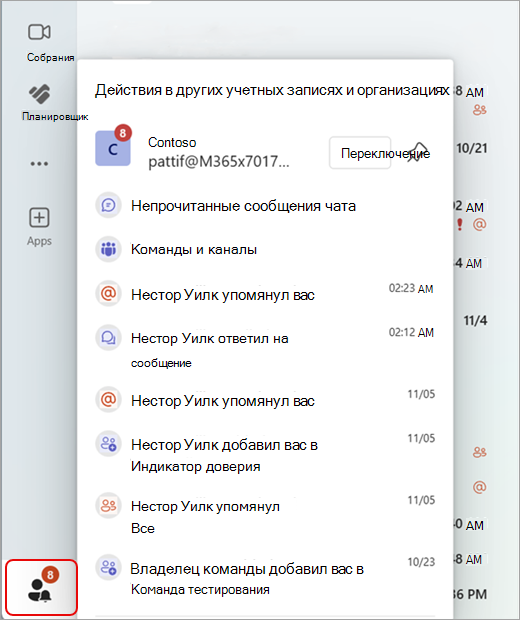Click the Contoso account name

(172, 142)
